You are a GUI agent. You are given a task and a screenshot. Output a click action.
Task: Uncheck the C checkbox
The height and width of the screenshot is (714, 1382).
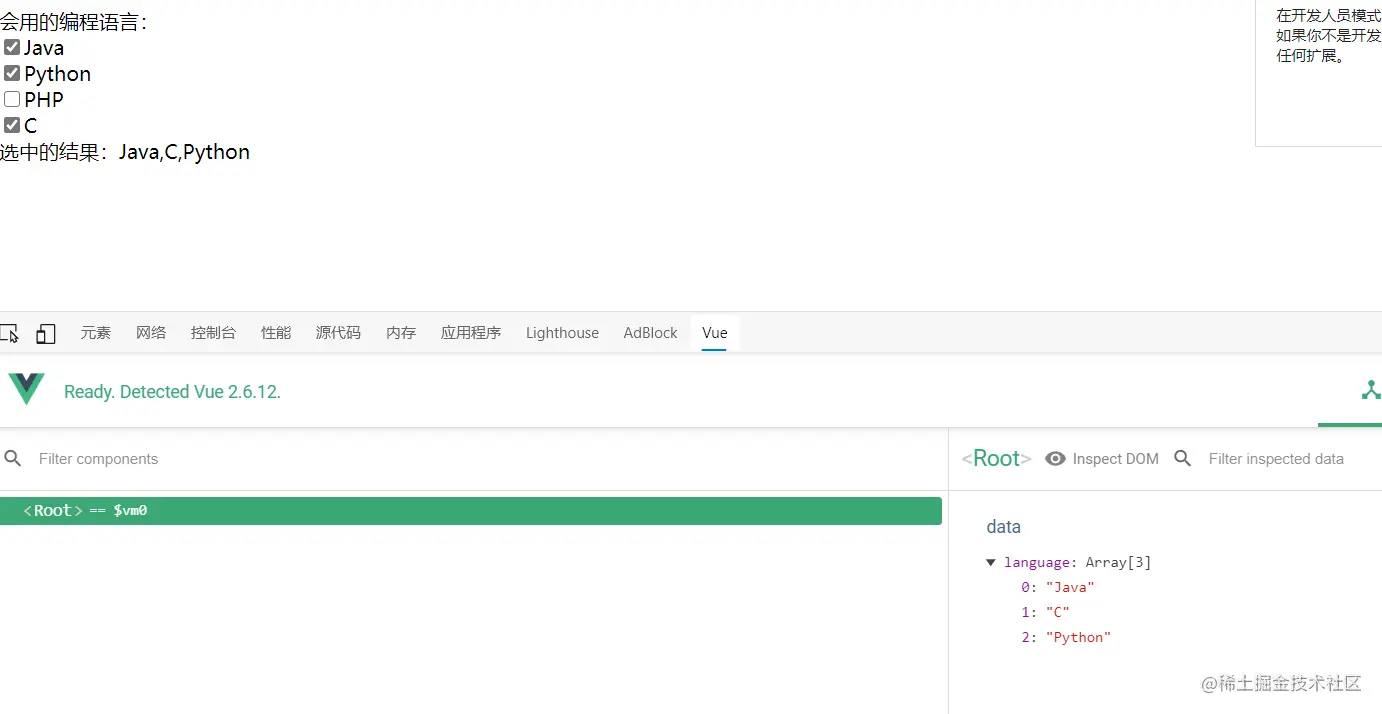pyautogui.click(x=12, y=125)
